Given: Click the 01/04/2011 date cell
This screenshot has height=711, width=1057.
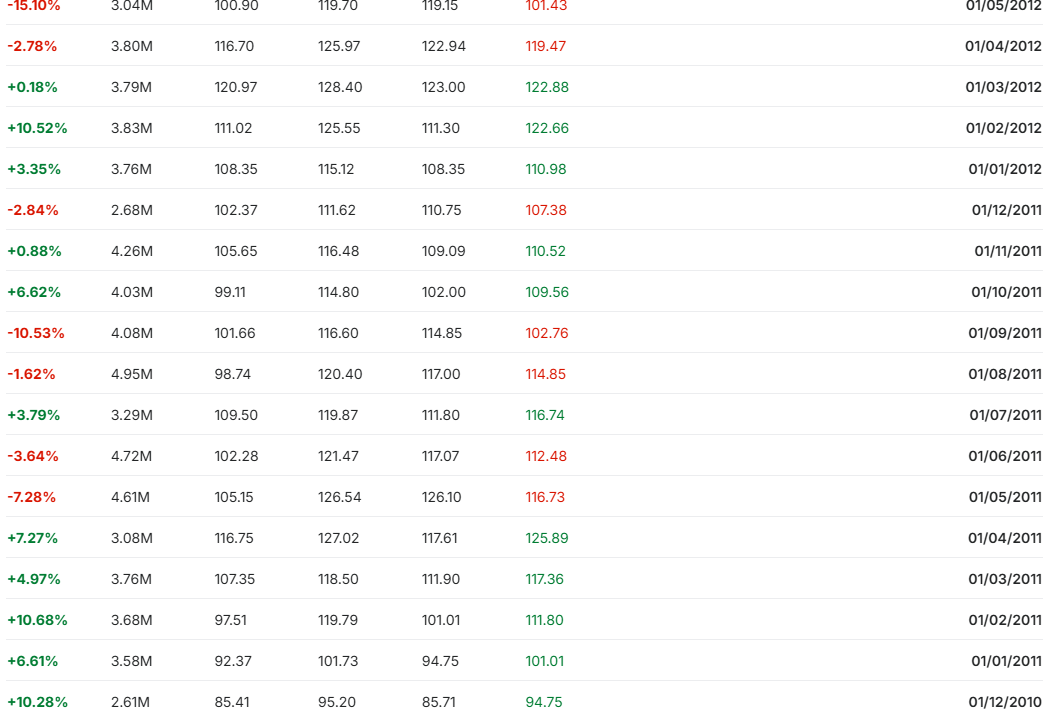Looking at the screenshot, I should point(1004,538).
